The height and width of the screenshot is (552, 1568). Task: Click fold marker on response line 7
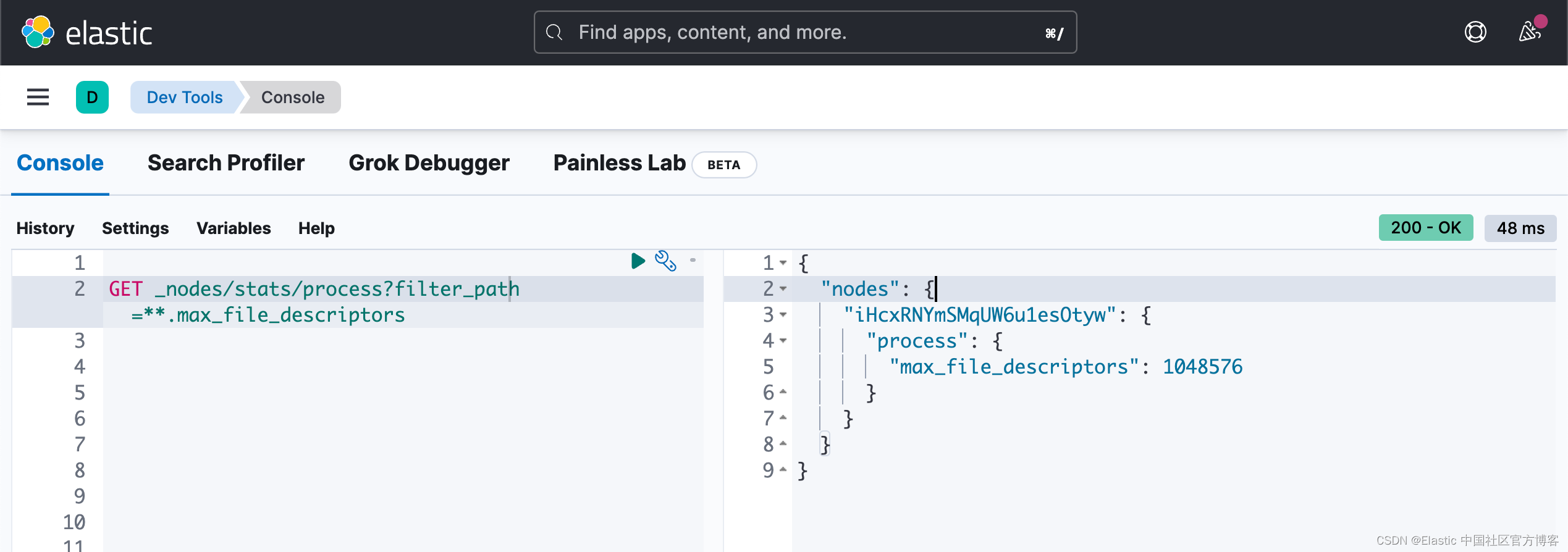coord(783,417)
